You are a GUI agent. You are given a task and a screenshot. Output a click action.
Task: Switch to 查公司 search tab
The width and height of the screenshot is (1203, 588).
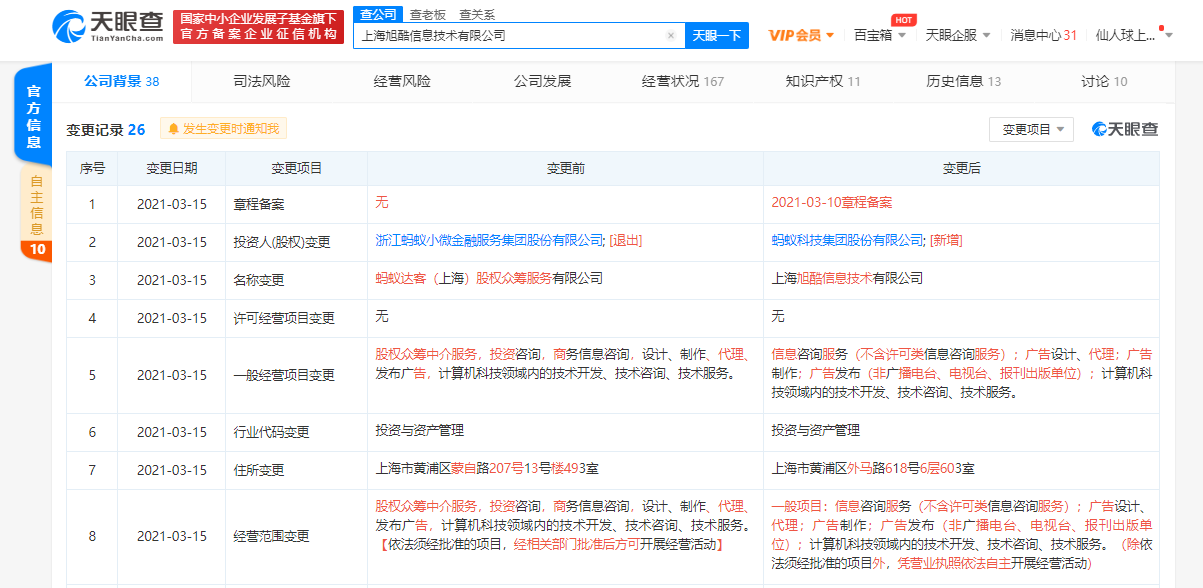pyautogui.click(x=378, y=14)
